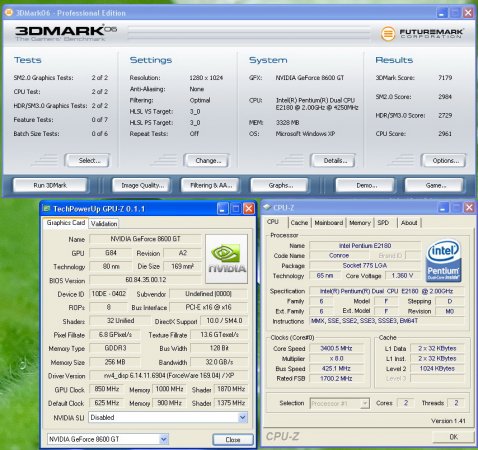Image resolution: width=478 pixels, height=450 pixels.
Task: Click the Bandwidth value 32.0 GB/s
Action: pyautogui.click(x=219, y=362)
